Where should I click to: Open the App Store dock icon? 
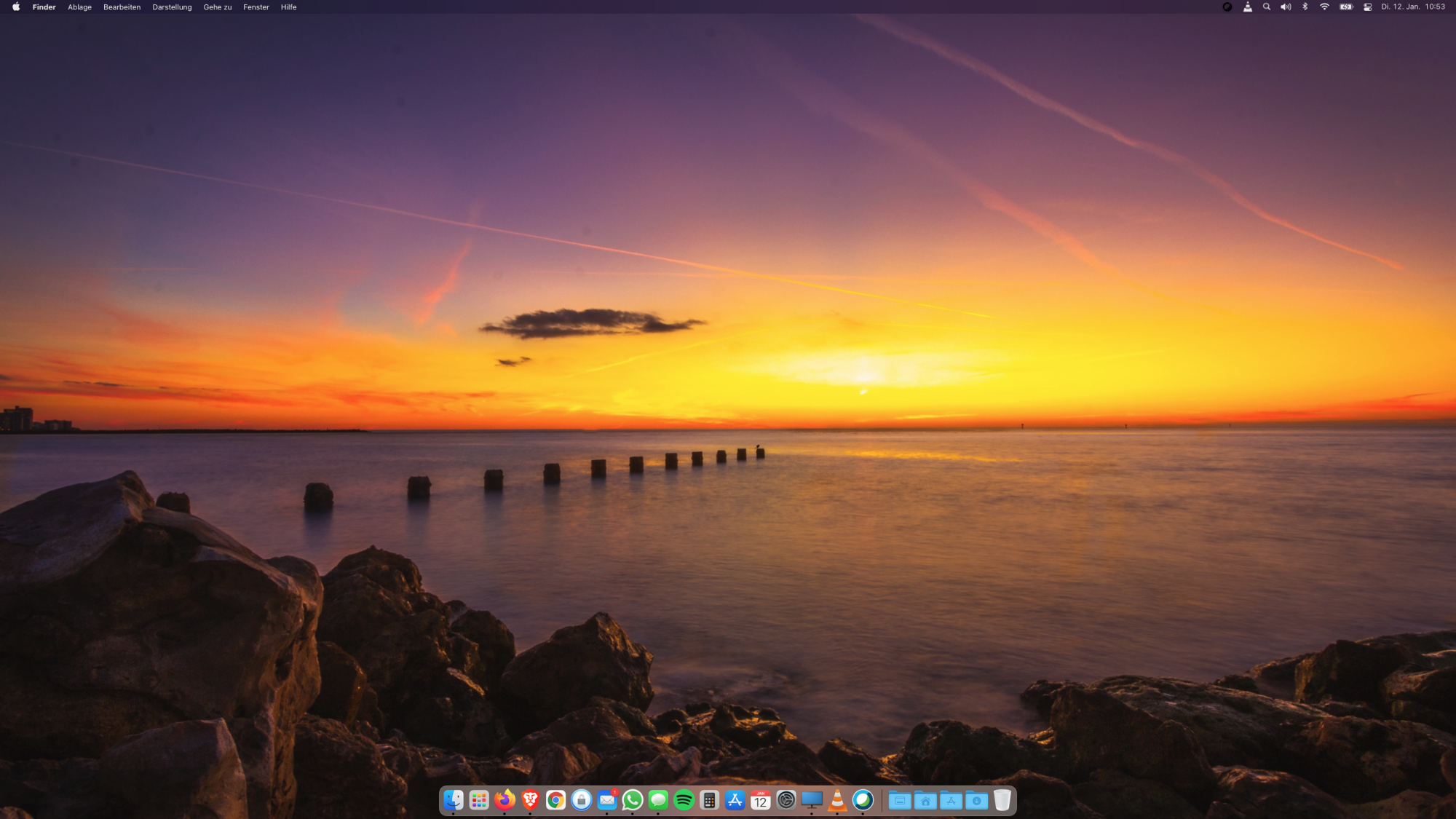[x=735, y=800]
